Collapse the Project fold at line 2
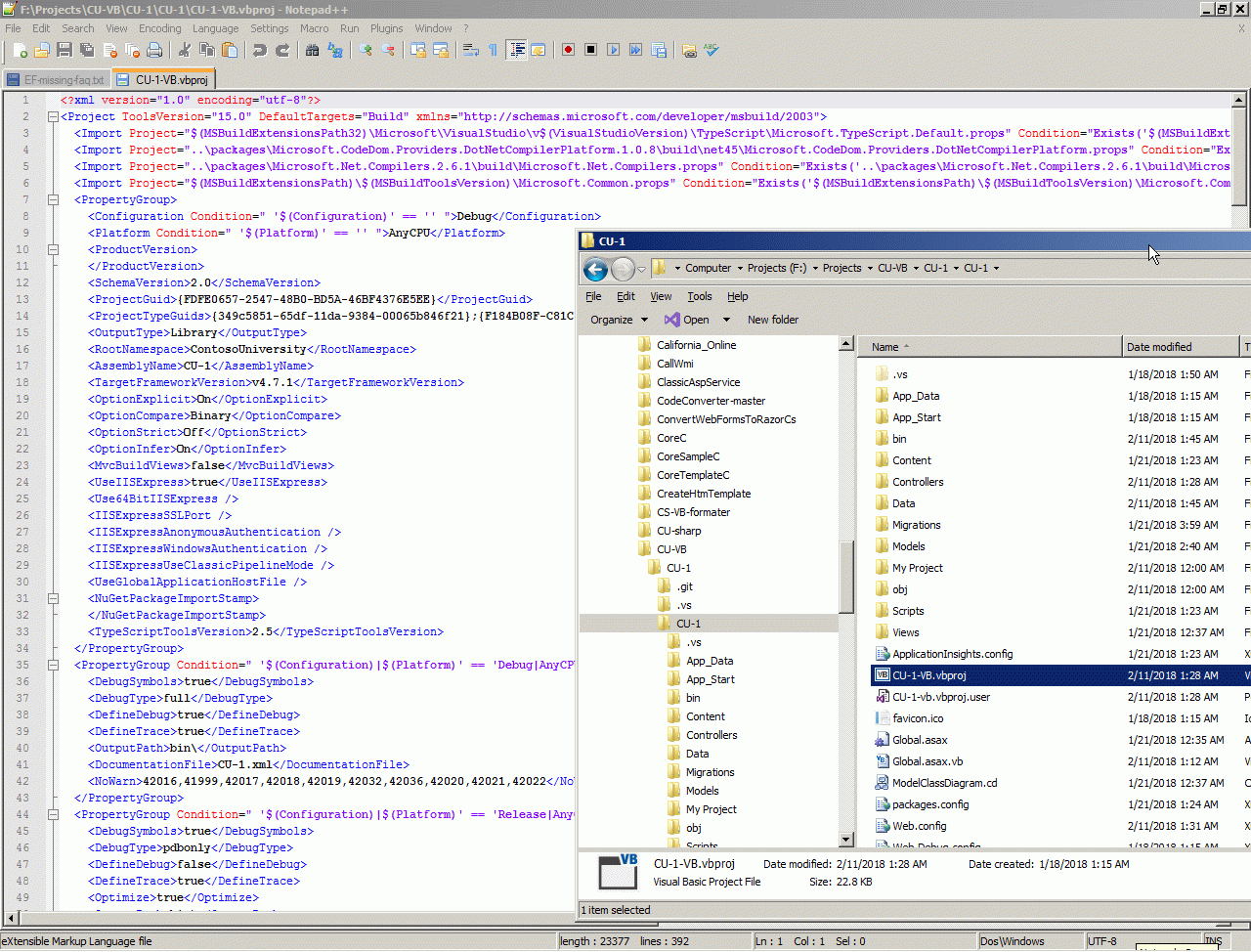 point(53,117)
